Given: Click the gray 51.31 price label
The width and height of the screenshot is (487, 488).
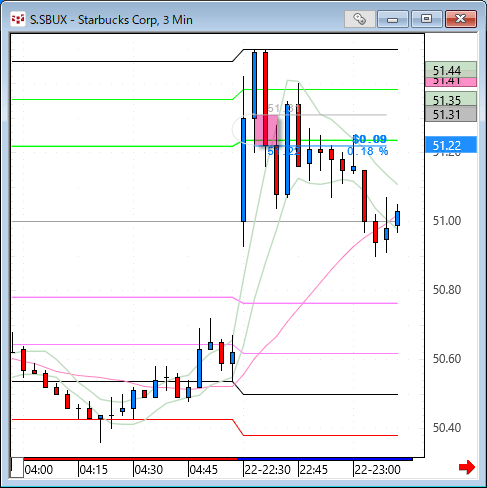Looking at the screenshot, I should click(x=451, y=114).
